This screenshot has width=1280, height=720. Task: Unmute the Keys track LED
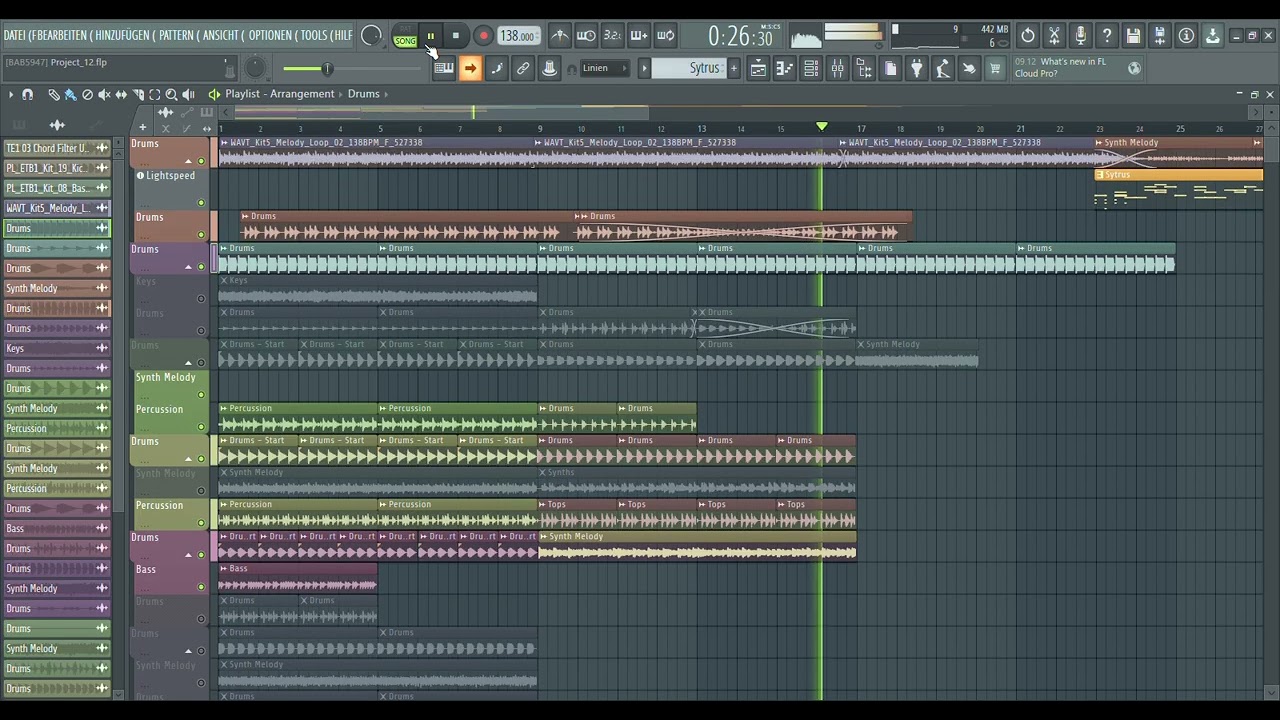201,299
